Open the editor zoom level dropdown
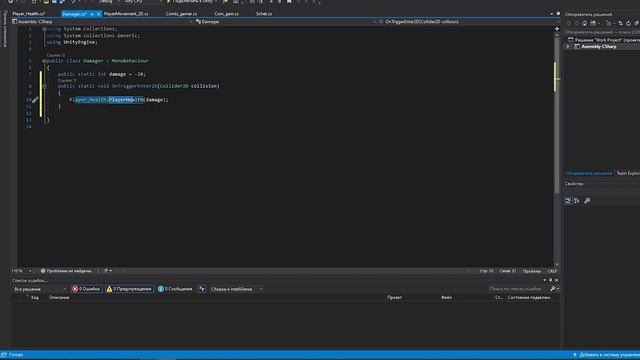Image resolution: width=640 pixels, height=360 pixels. [x=22, y=271]
